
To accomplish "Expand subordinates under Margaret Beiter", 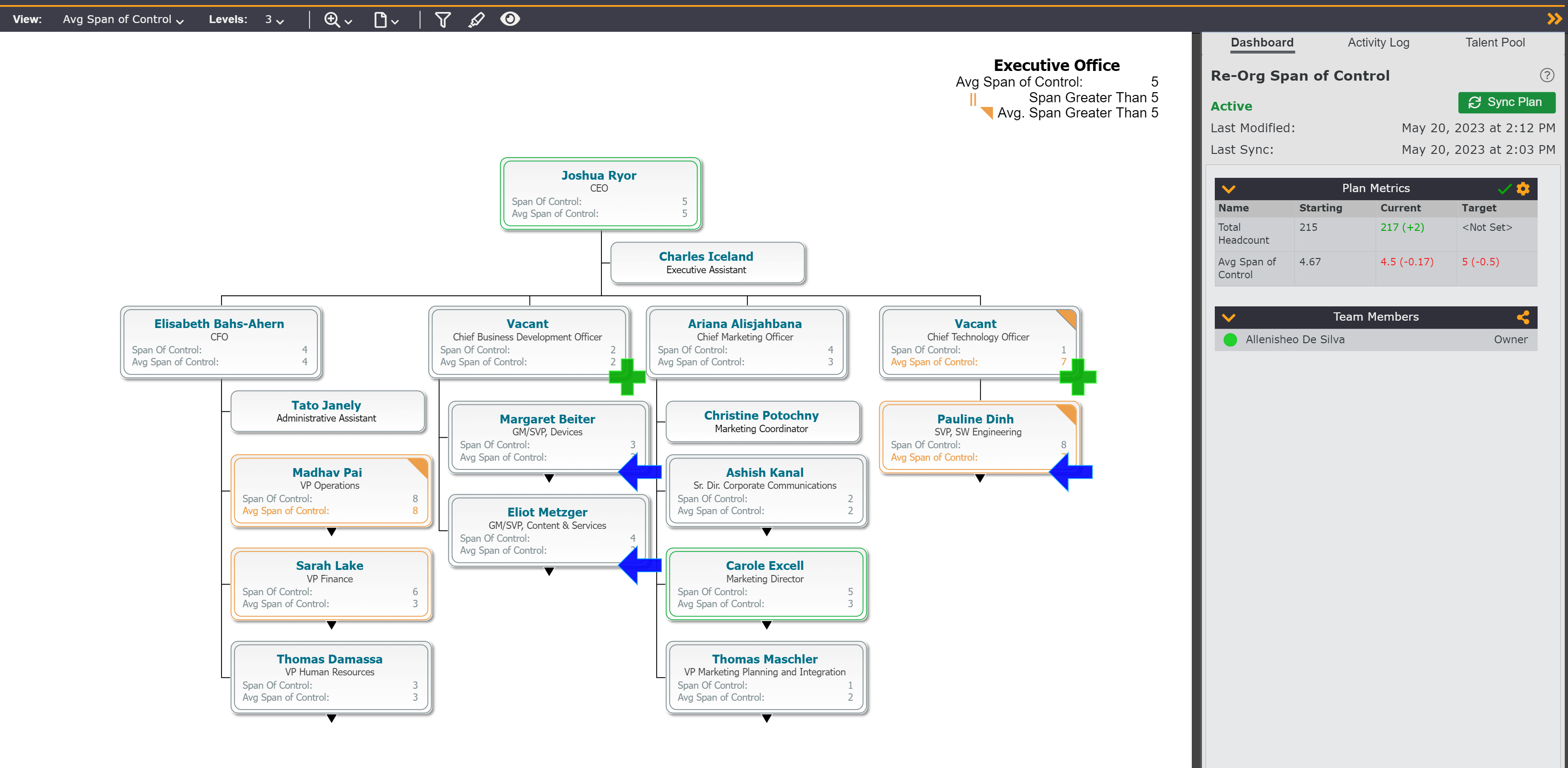I will tap(548, 478).
